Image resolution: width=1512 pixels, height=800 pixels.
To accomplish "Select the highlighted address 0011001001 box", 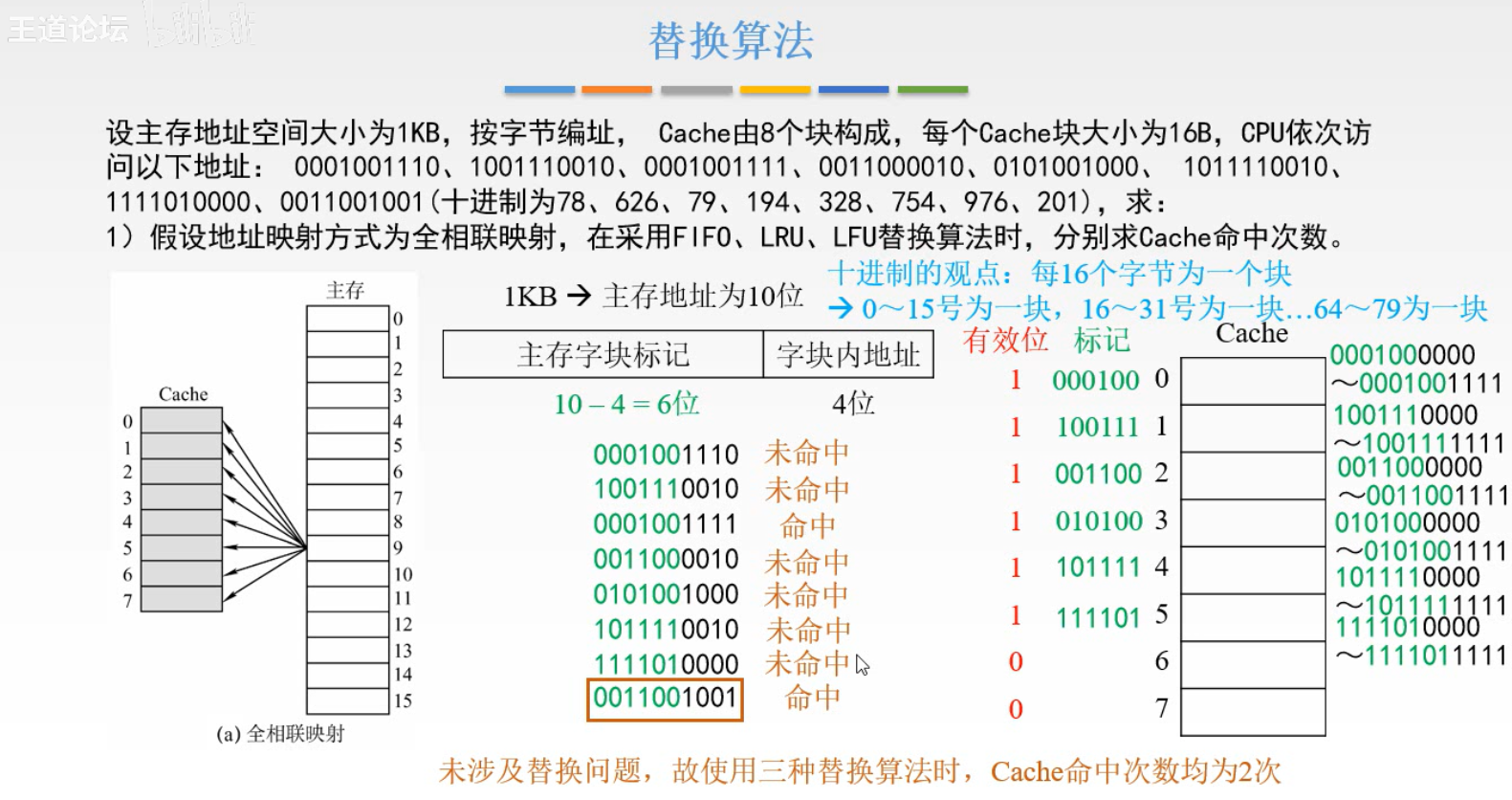I will pyautogui.click(x=665, y=699).
